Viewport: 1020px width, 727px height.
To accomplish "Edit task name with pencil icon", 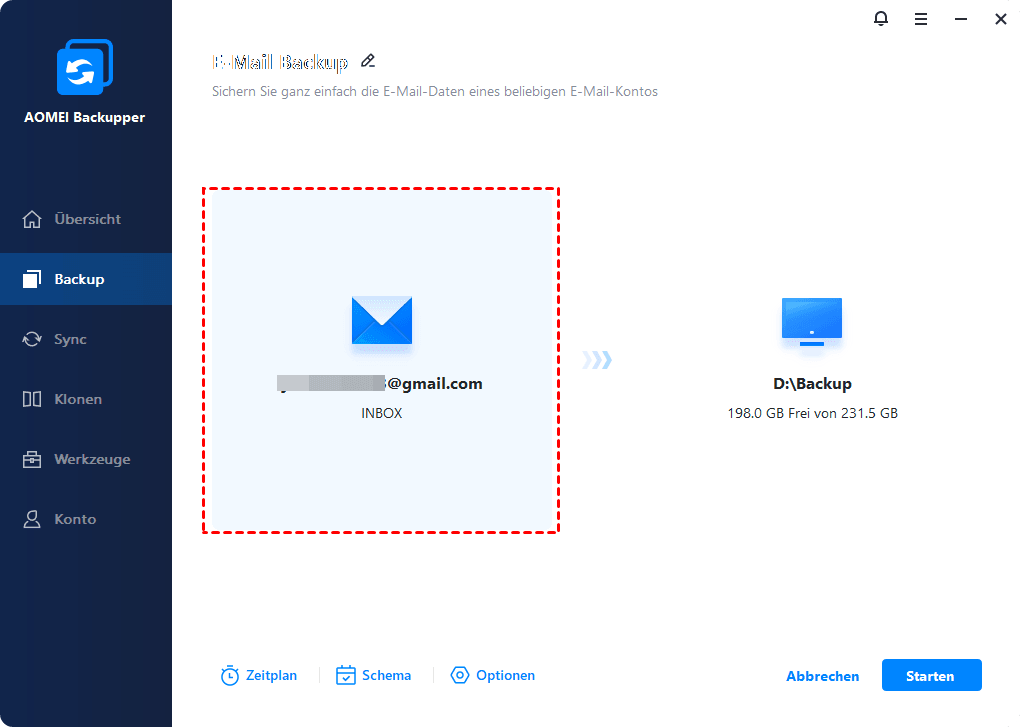I will (x=368, y=61).
